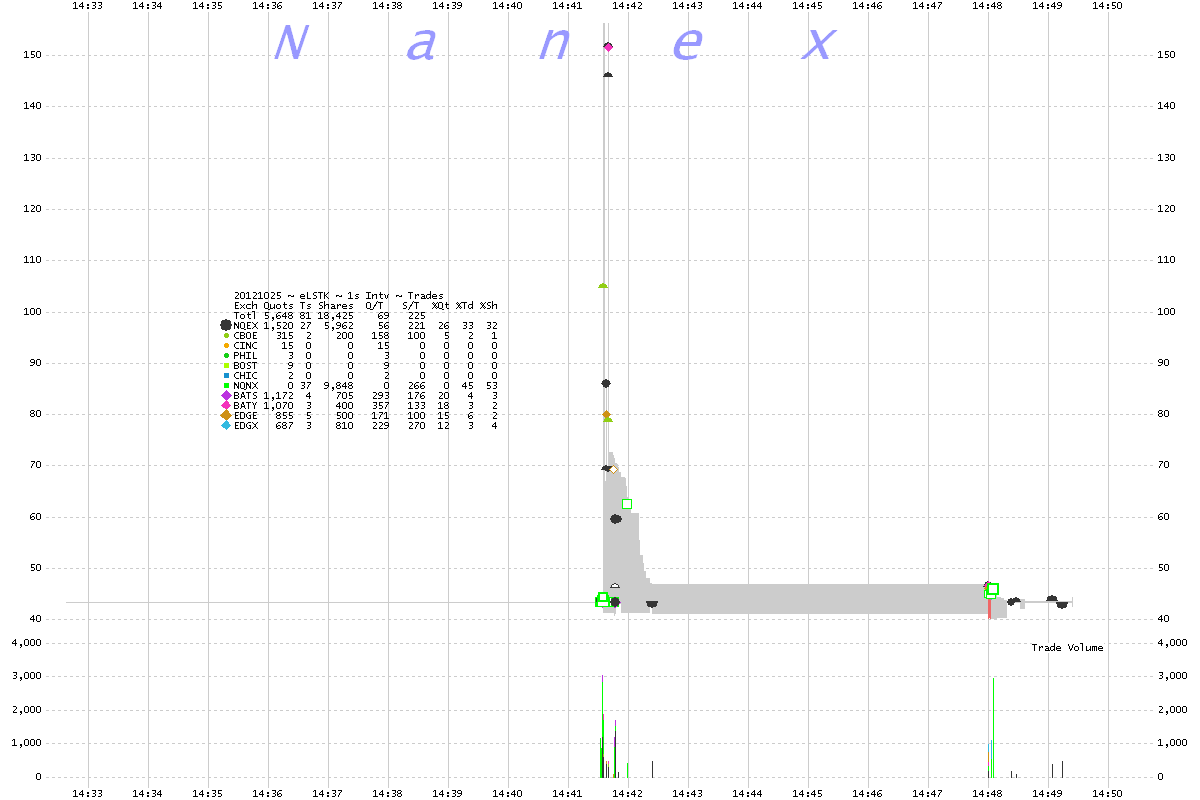
Task: Click the '120' label on right price axis
Action: tap(1167, 209)
